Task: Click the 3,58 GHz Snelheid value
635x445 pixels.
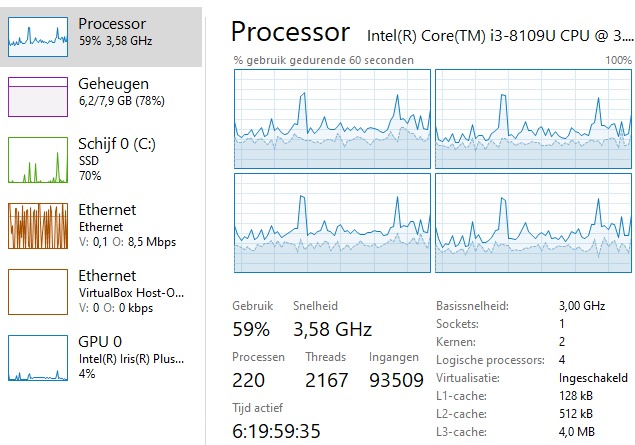Action: click(x=332, y=329)
